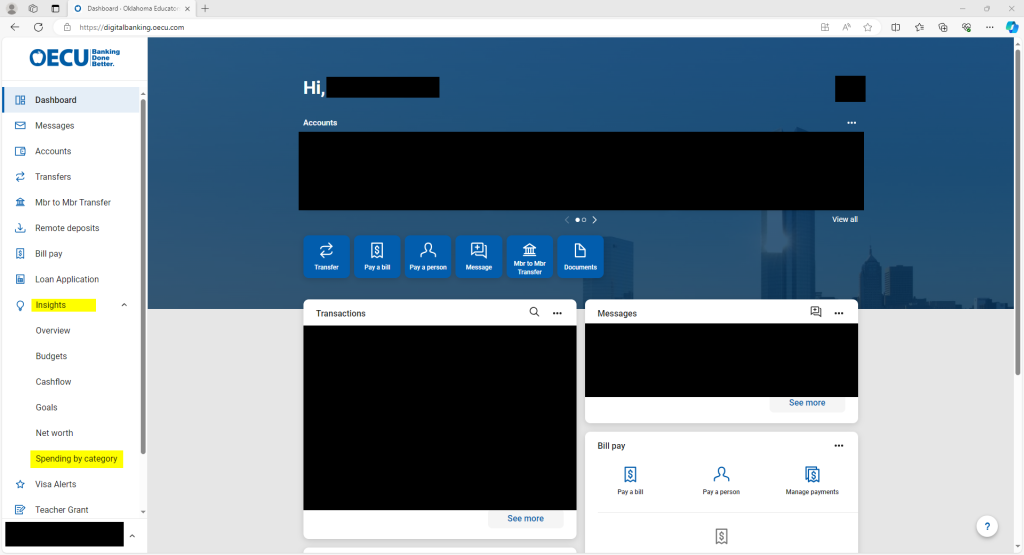Screen dimensions: 1024x555
Task: Click the View all accounts link
Action: 844,220
